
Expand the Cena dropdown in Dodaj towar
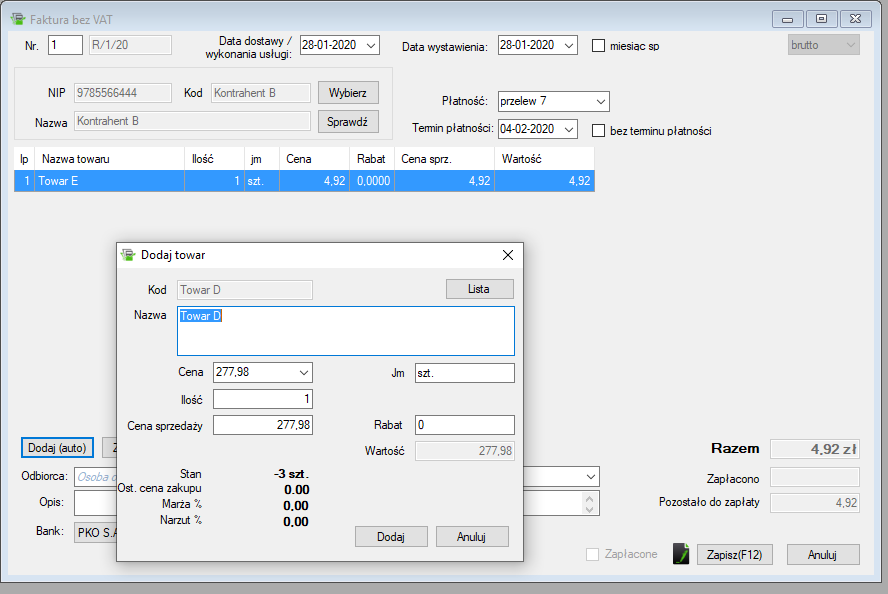pyautogui.click(x=304, y=372)
